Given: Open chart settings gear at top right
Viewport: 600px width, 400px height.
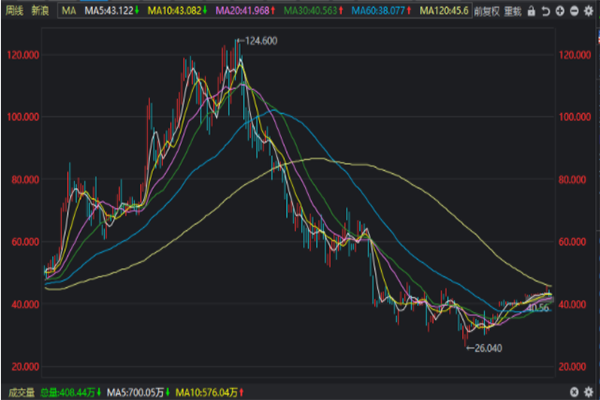Looking at the screenshot, I should [x=588, y=11].
